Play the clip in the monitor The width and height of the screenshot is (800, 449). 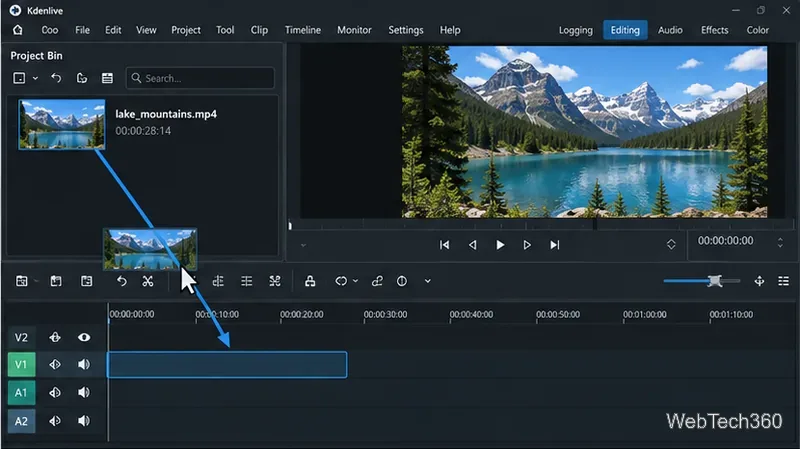point(500,245)
